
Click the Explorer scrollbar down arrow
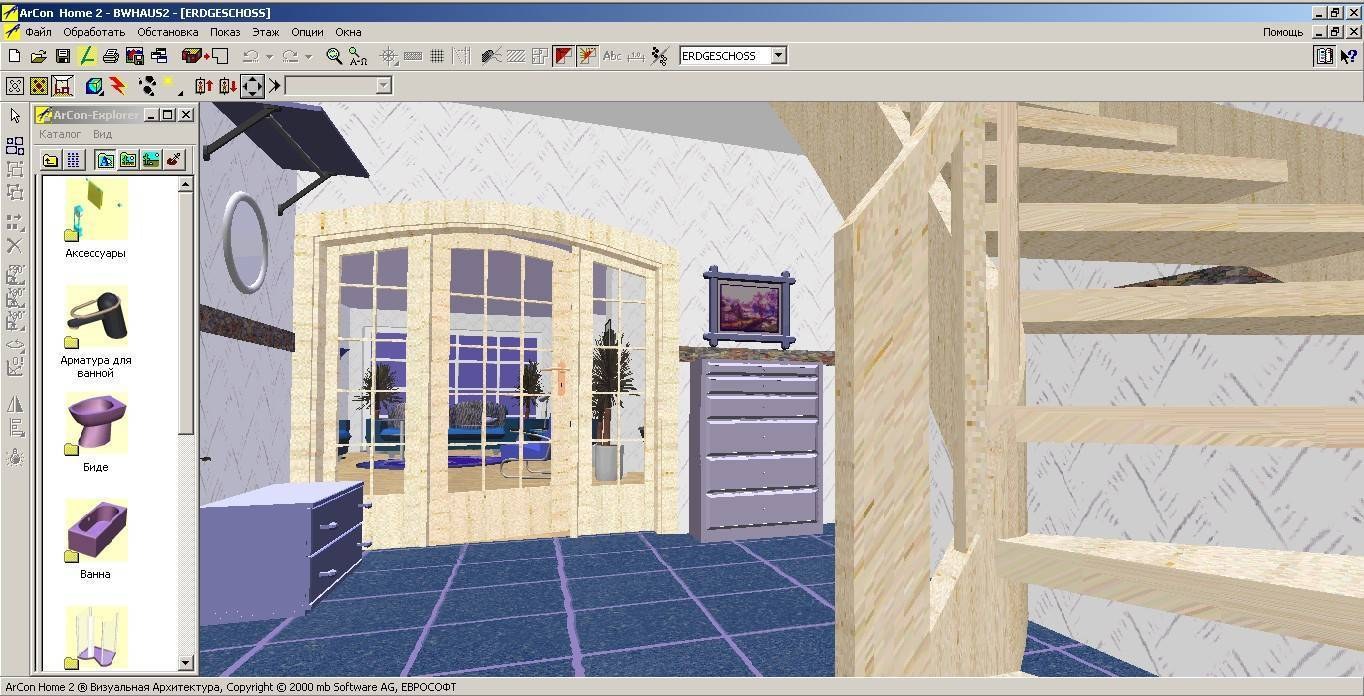click(x=185, y=663)
